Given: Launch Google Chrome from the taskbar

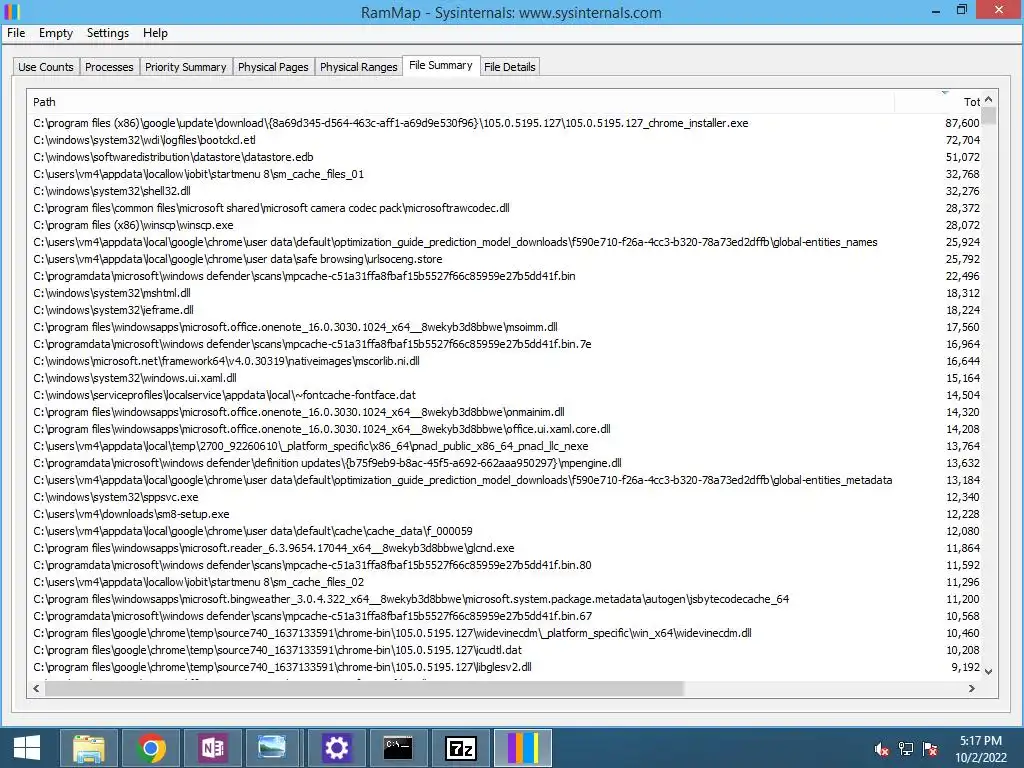Looking at the screenshot, I should [x=151, y=748].
